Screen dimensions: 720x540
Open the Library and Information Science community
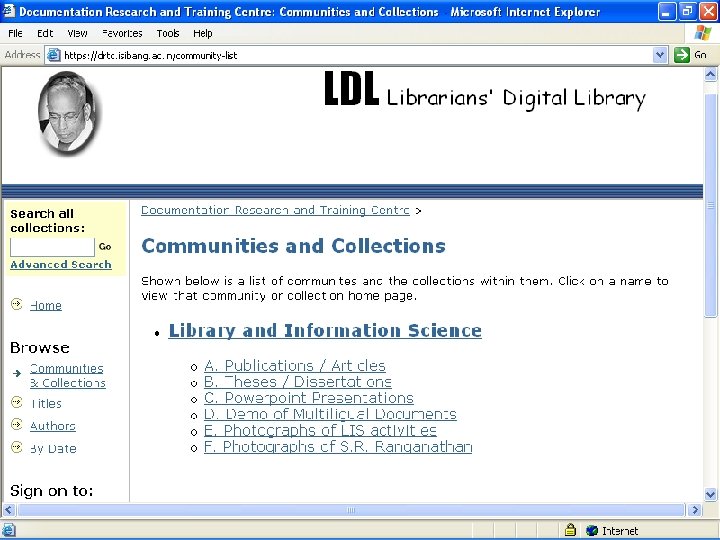tap(325, 331)
